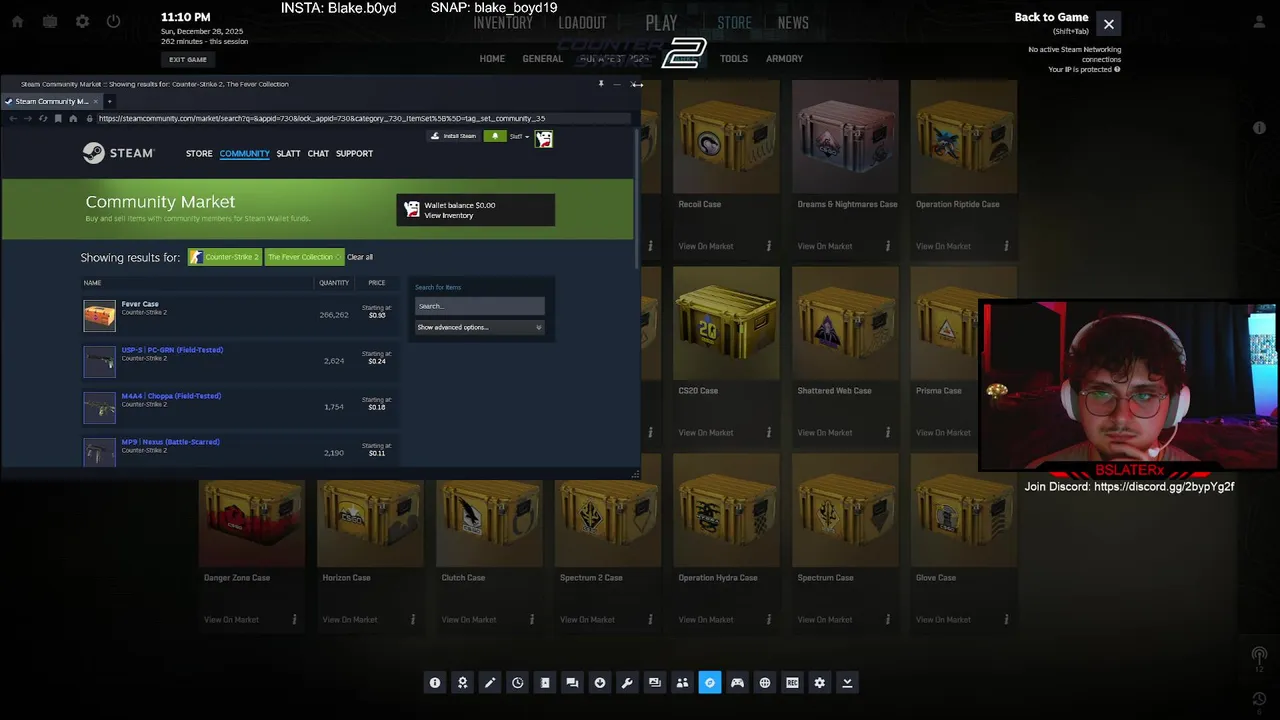The width and height of the screenshot is (1280, 720).
Task: Open STORE in the Steam page header
Action: 199,154
